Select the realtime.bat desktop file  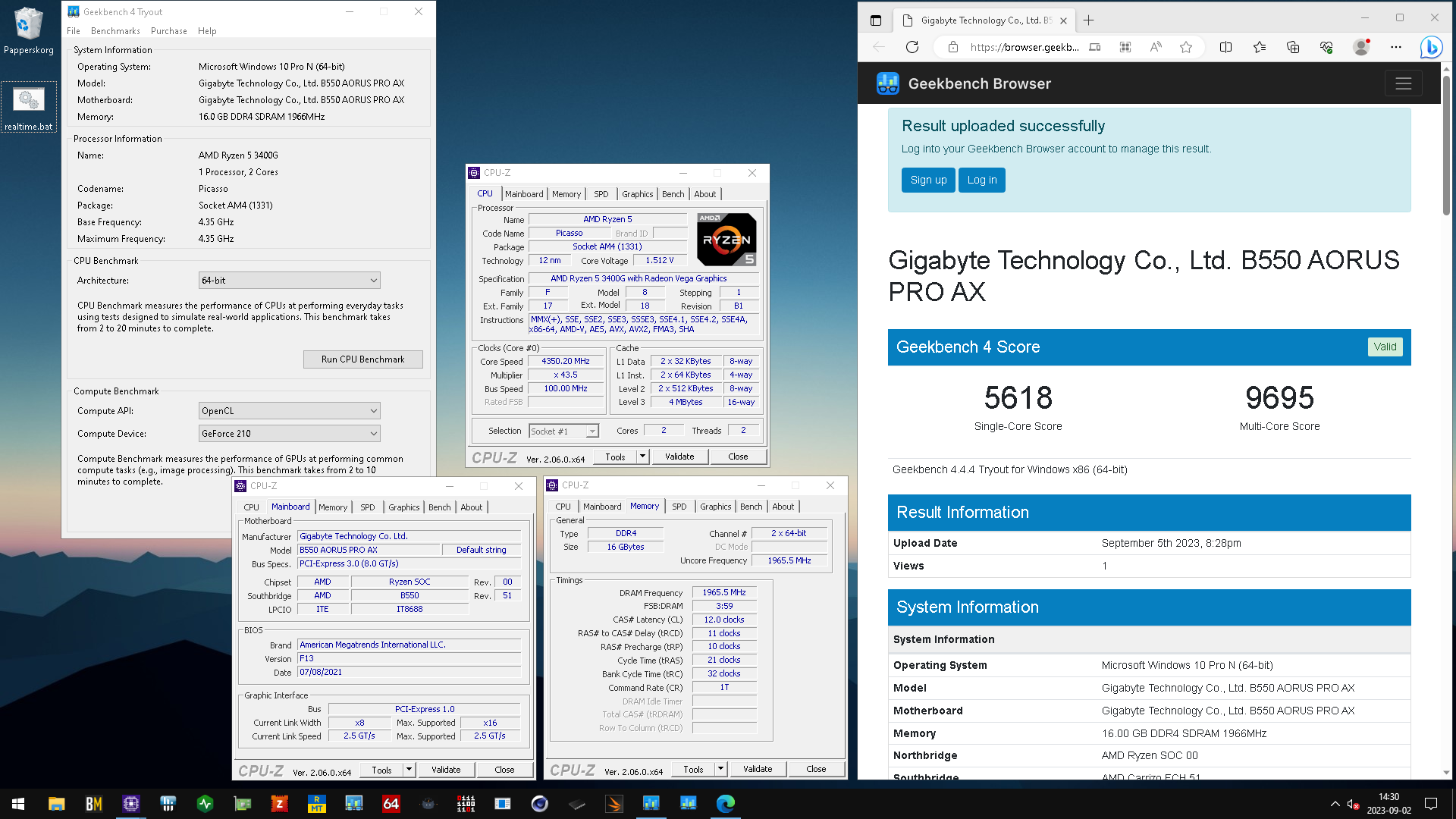[x=29, y=108]
